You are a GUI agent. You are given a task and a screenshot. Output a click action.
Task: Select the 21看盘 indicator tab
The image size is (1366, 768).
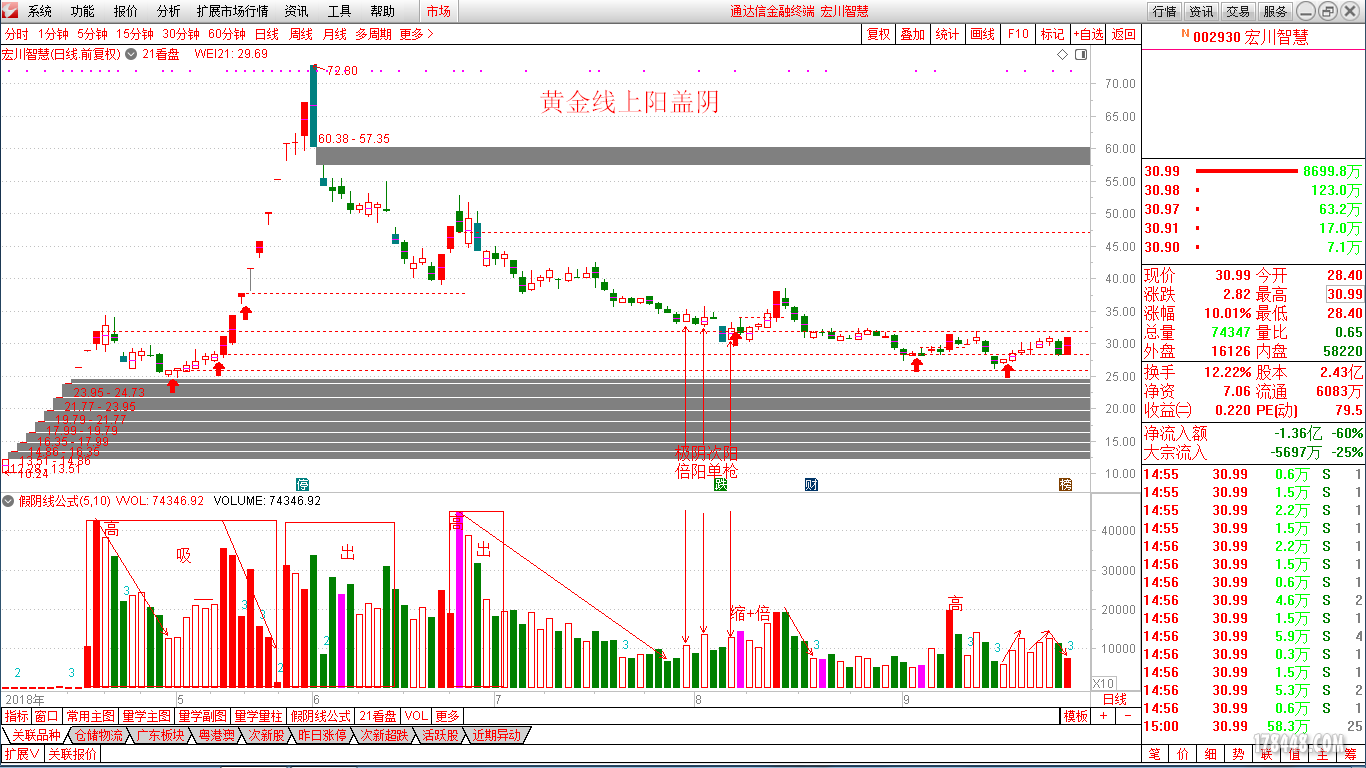click(x=378, y=716)
